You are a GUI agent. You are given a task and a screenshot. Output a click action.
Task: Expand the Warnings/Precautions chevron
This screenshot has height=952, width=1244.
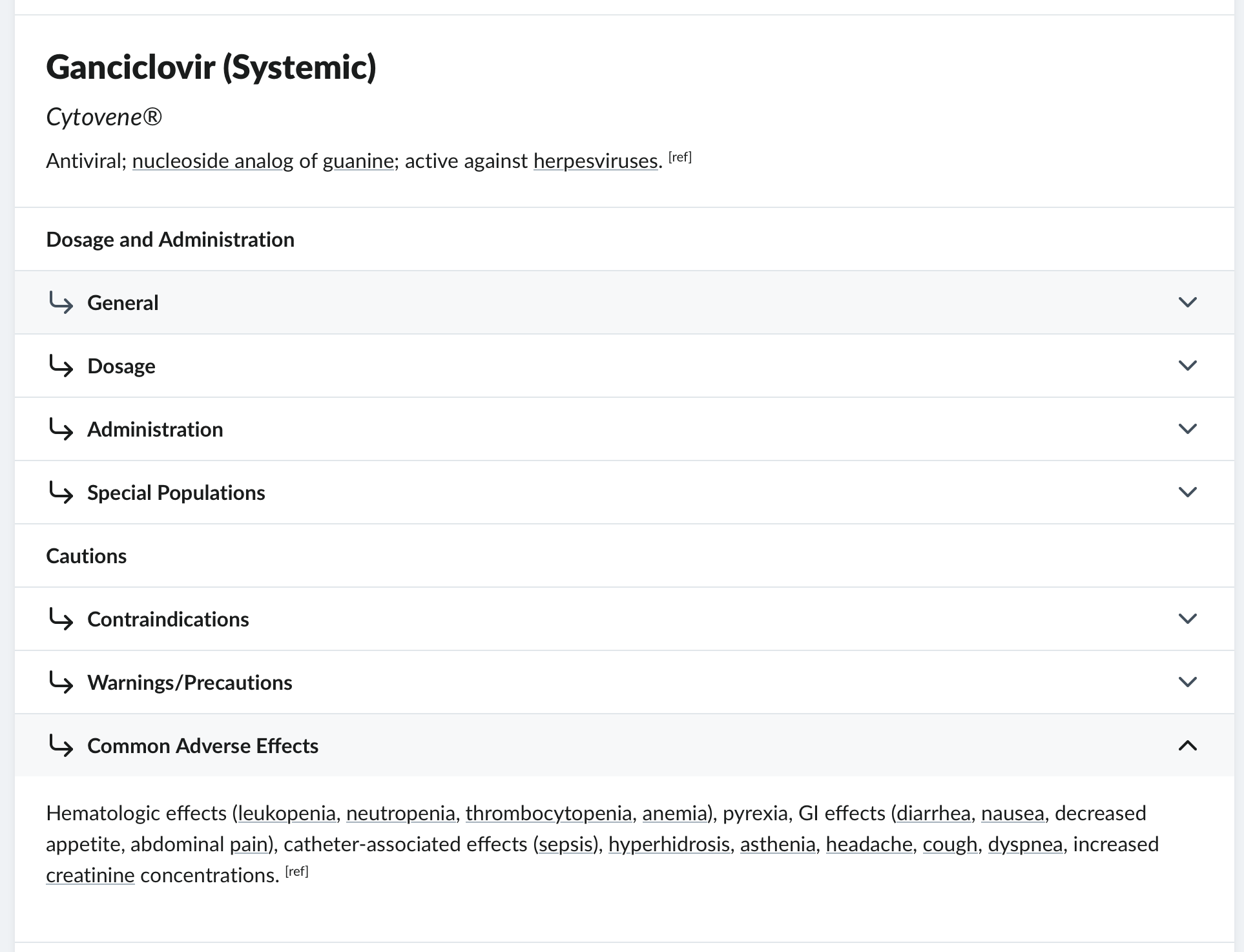1187,682
